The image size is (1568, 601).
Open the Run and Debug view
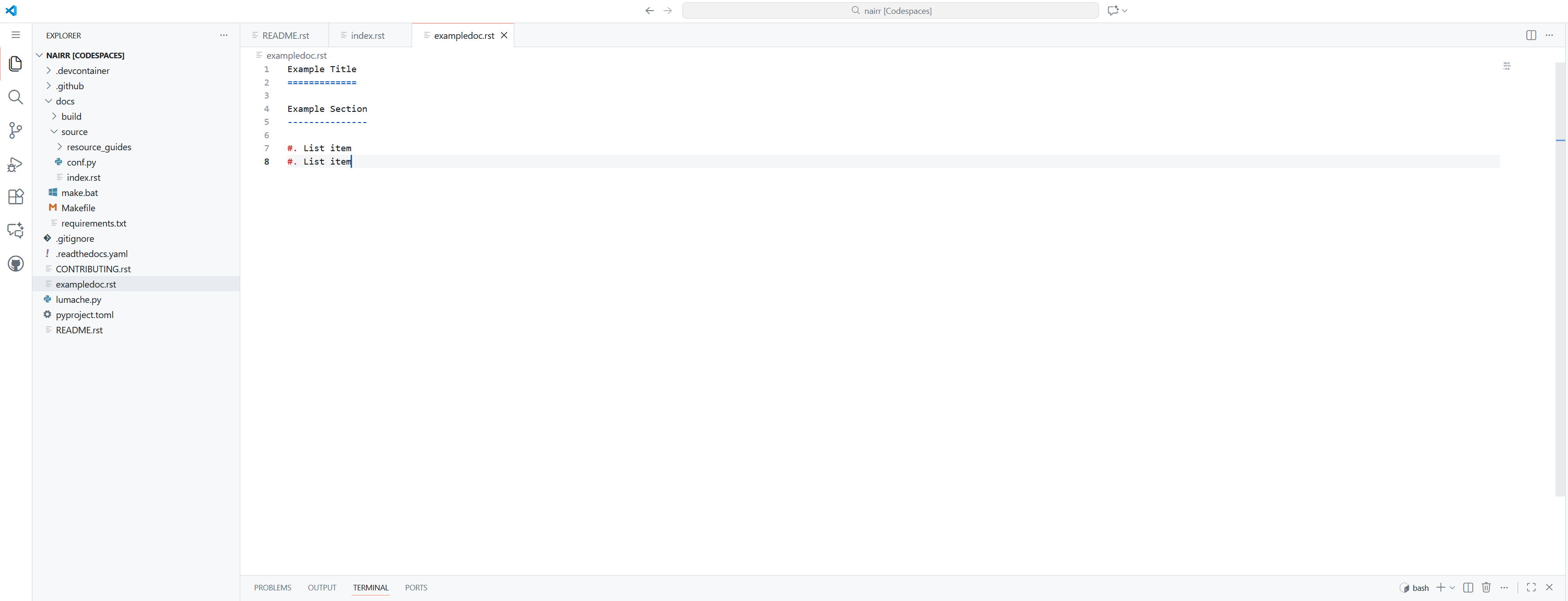16,164
